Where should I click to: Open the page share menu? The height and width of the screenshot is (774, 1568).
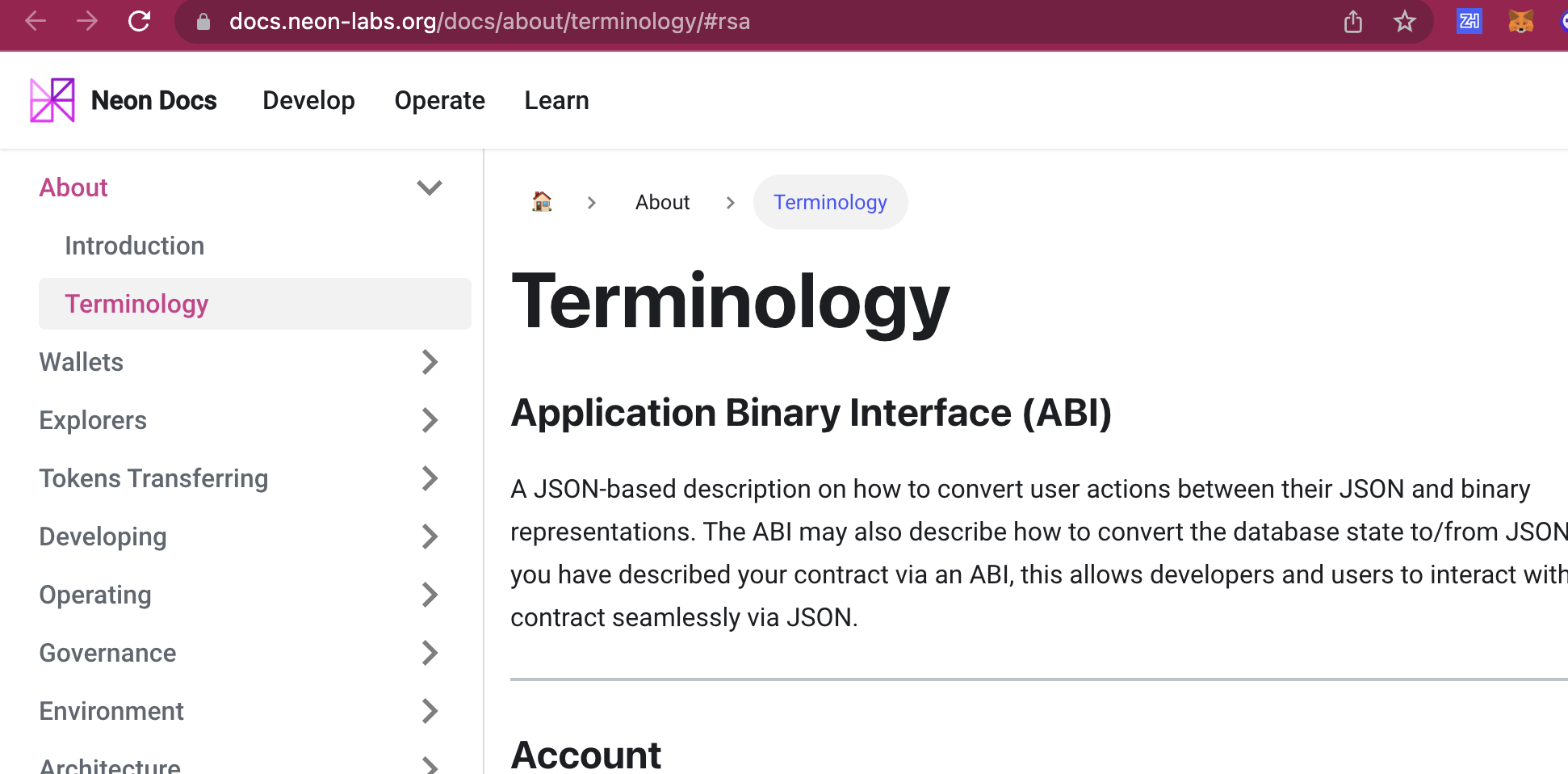tap(1352, 22)
